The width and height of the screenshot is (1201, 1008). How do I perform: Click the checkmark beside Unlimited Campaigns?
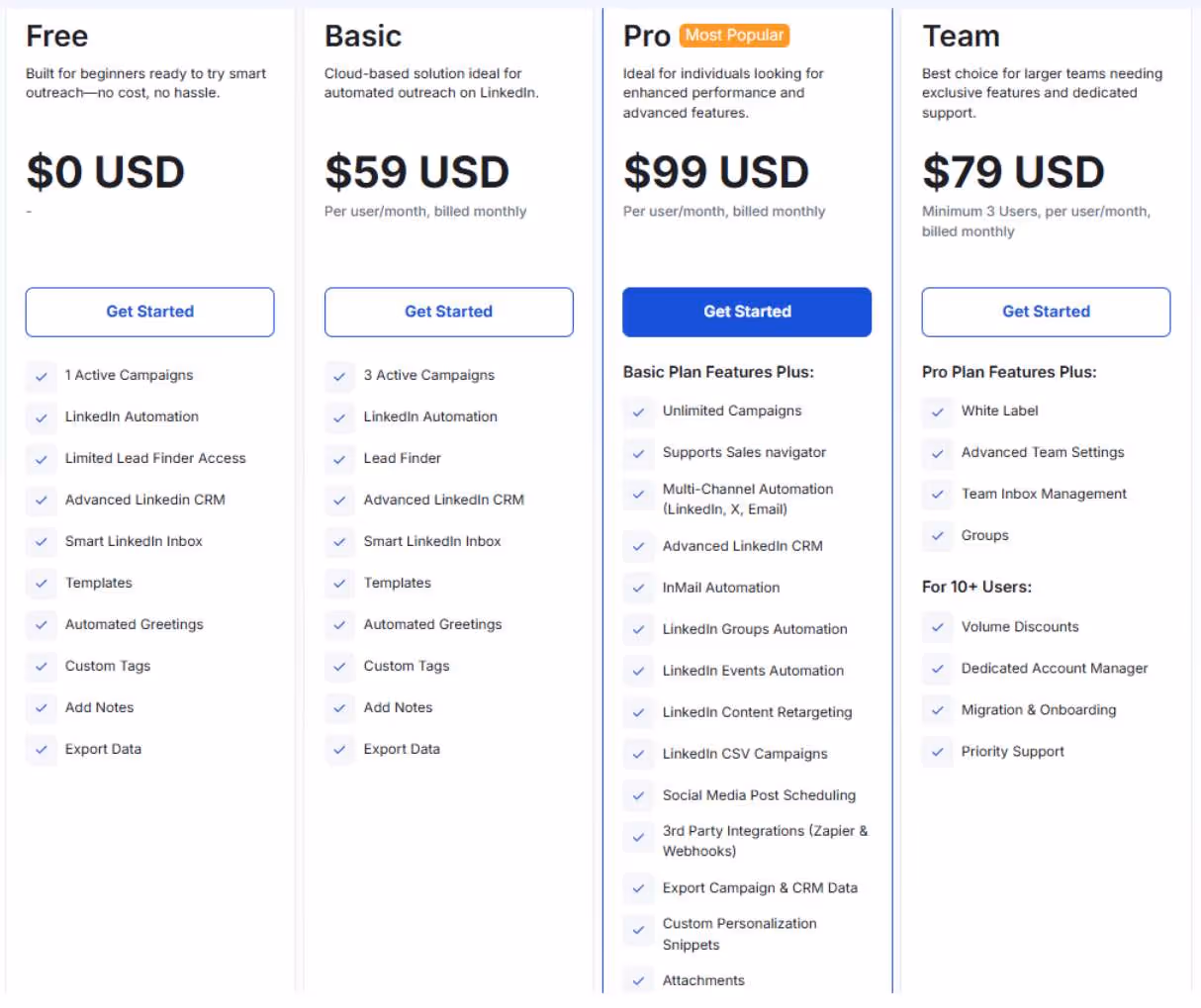(638, 412)
